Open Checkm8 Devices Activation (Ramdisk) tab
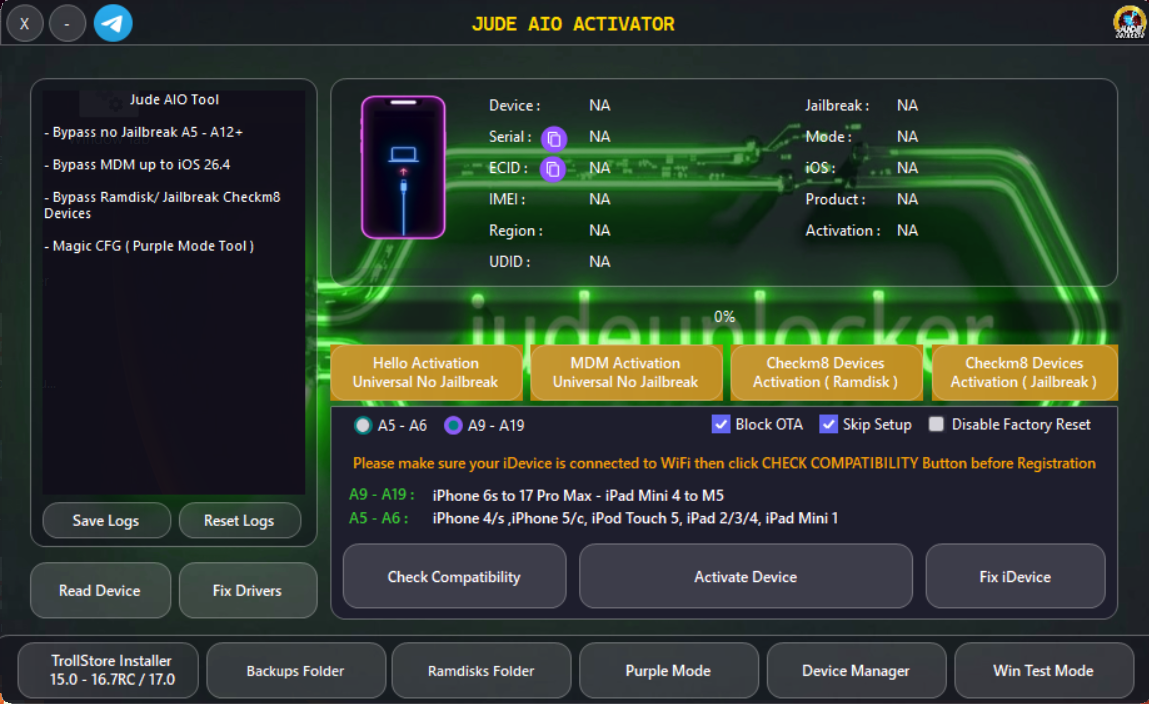The width and height of the screenshot is (1149, 704). point(826,372)
